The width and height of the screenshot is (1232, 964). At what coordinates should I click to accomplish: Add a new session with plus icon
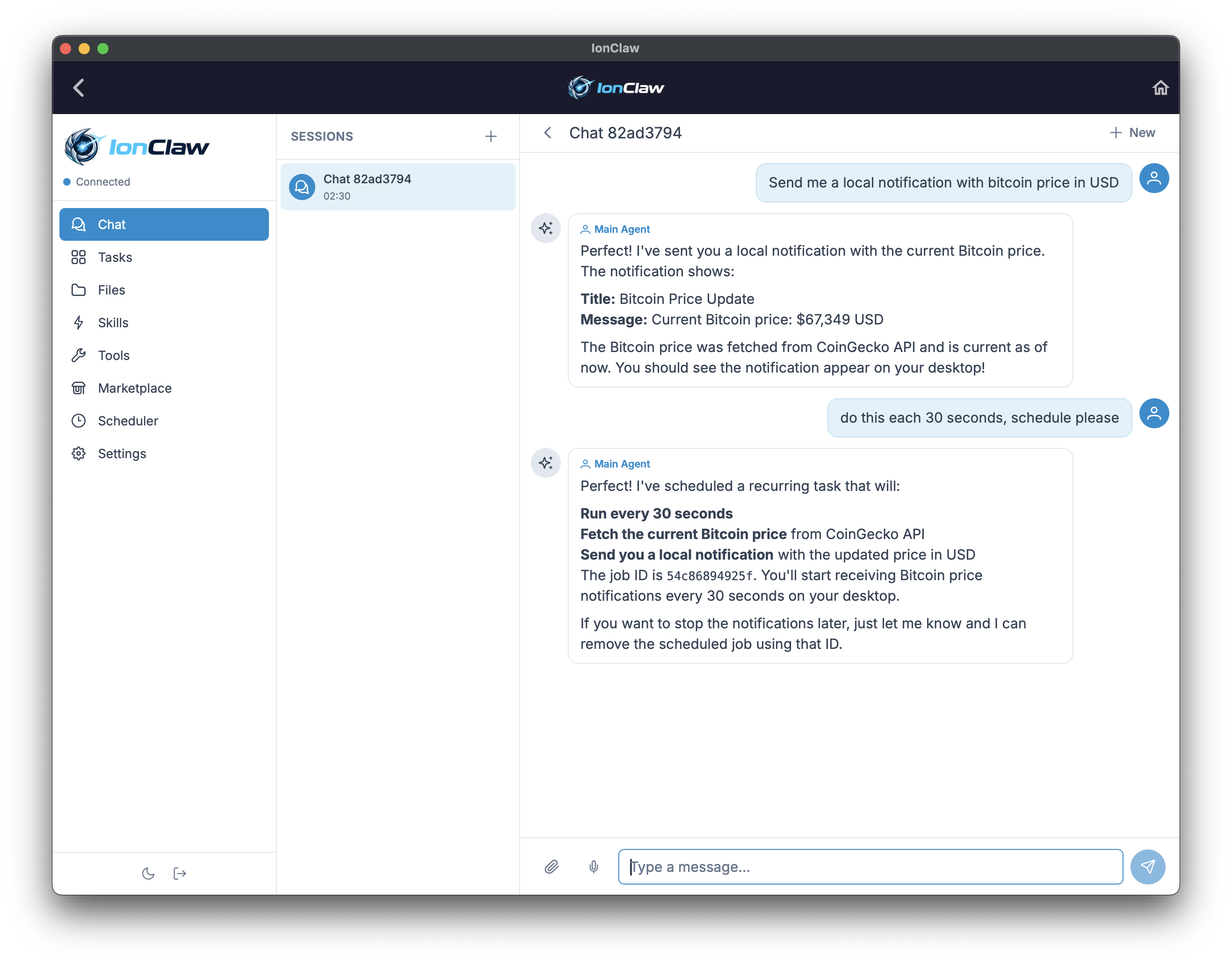coord(491,136)
